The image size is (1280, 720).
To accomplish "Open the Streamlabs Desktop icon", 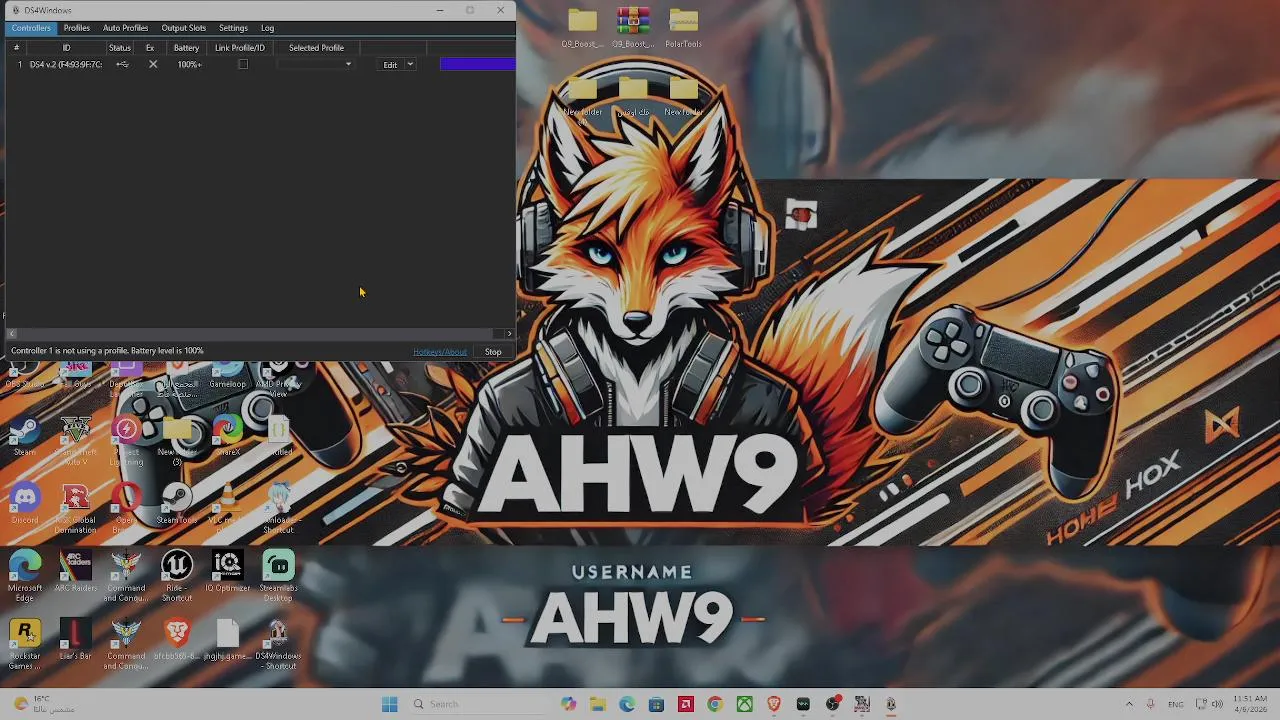I will 279,576.
